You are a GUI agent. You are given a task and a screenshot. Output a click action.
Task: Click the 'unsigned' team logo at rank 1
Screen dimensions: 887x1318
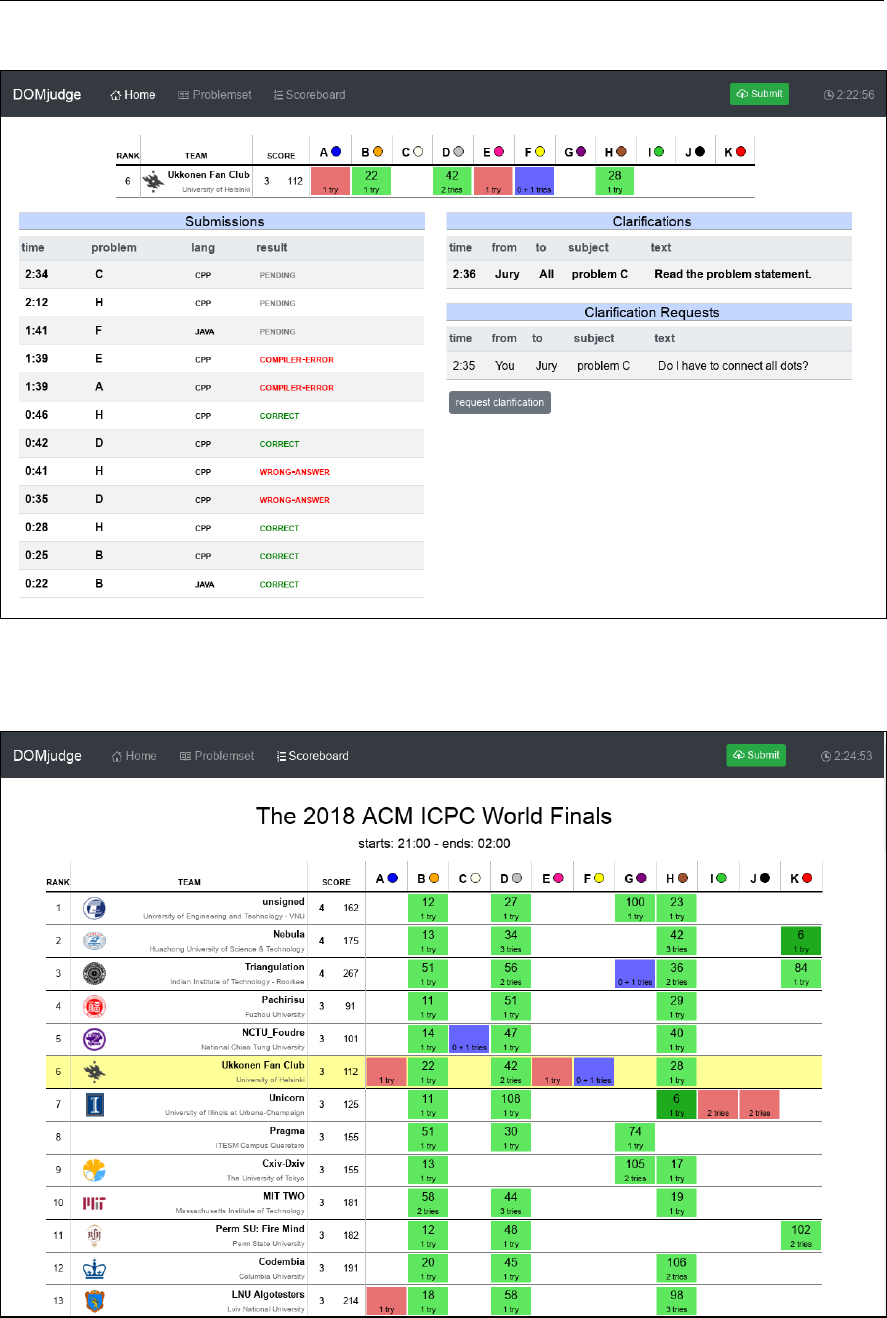pos(94,908)
